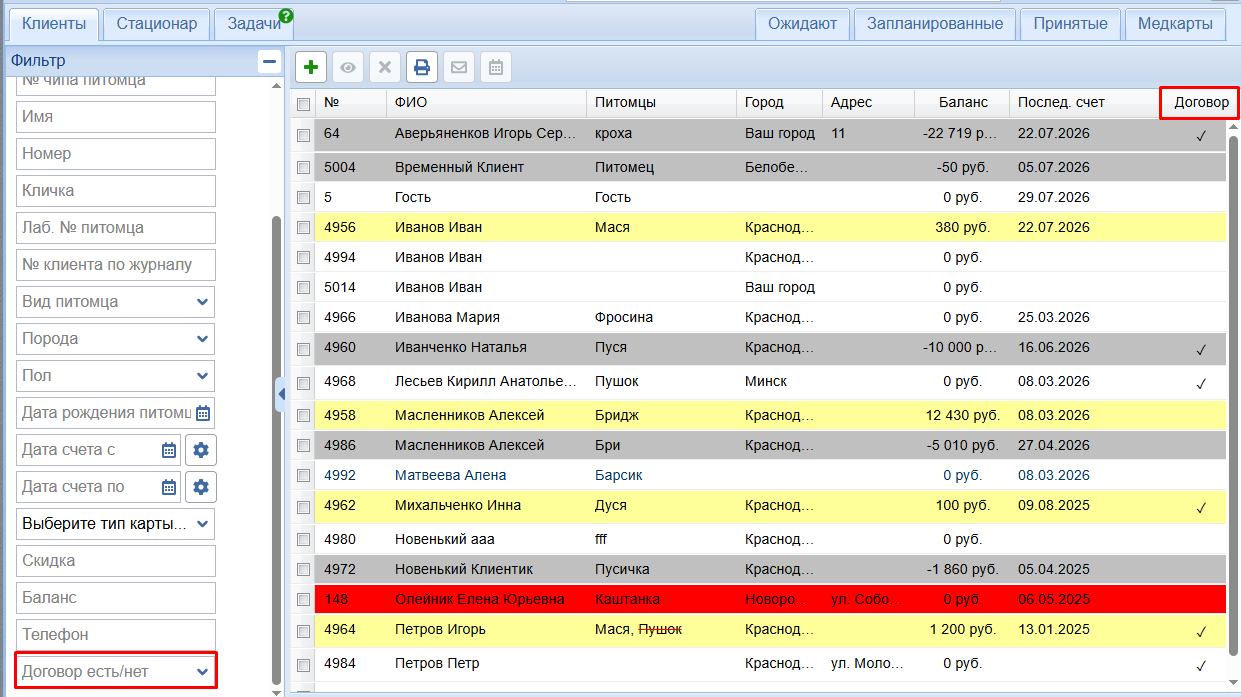The image size is (1241, 697).
Task: Expand the Вид питомца dropdown
Action: coord(203,302)
